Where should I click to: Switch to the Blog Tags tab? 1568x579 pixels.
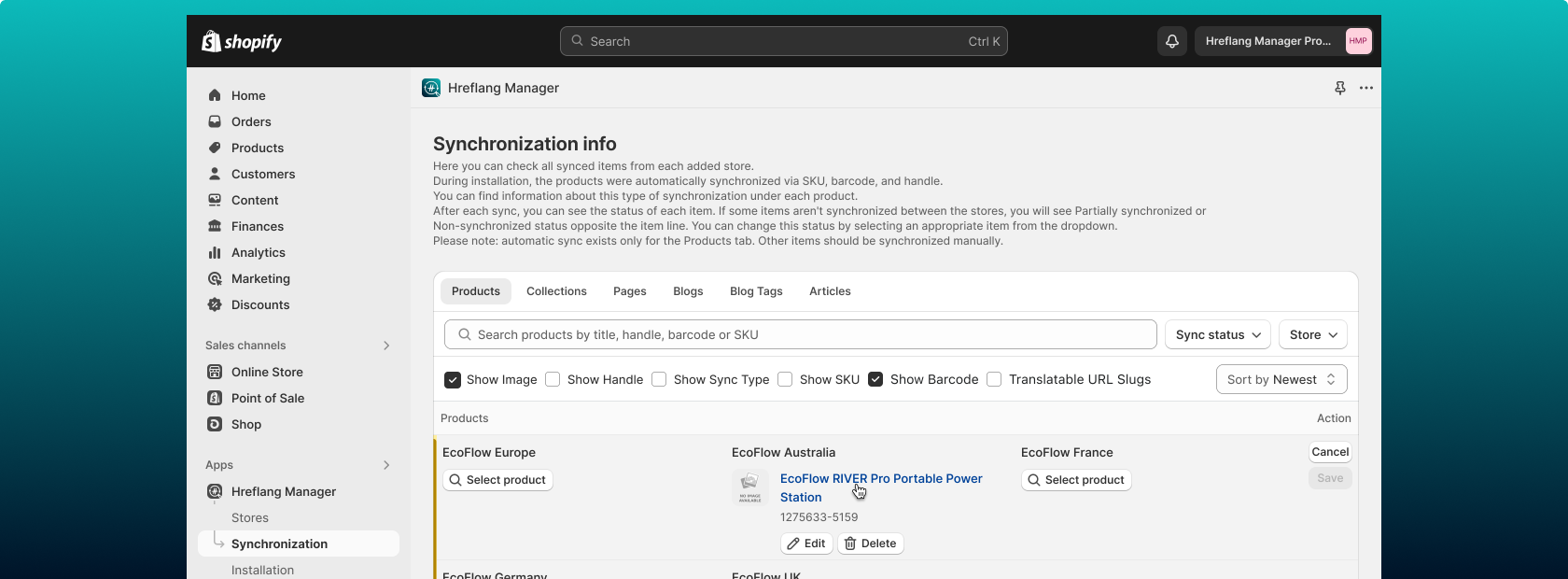756,291
